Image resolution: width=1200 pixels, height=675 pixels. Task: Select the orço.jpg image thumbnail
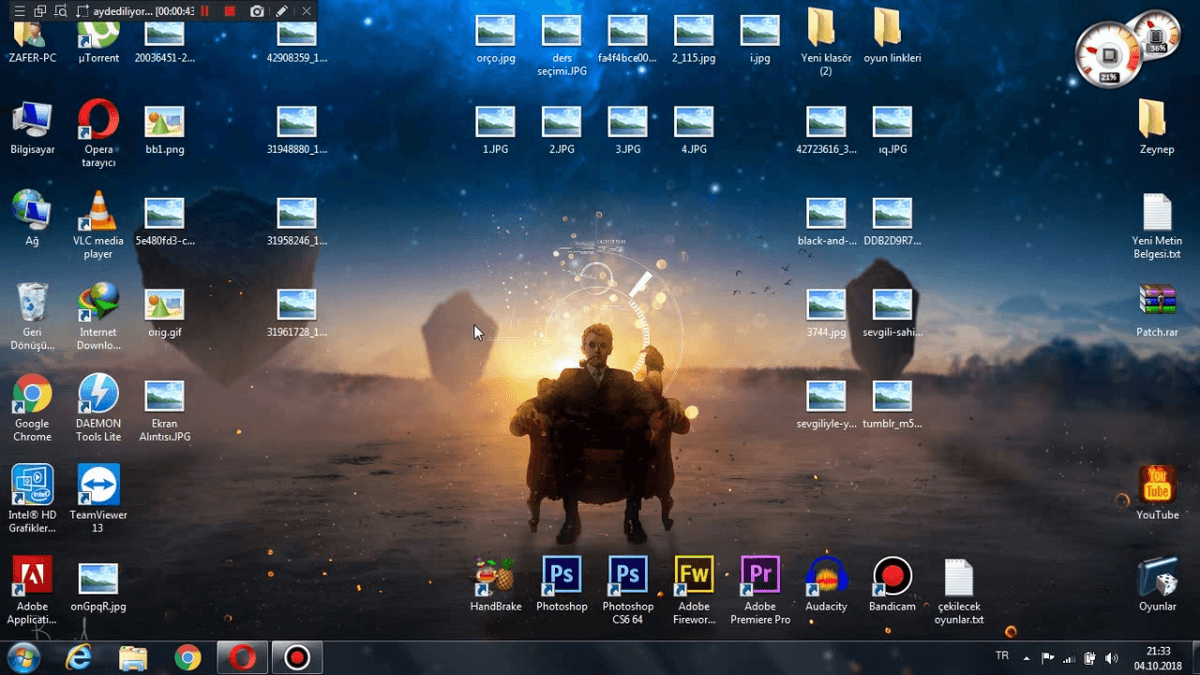[x=496, y=32]
